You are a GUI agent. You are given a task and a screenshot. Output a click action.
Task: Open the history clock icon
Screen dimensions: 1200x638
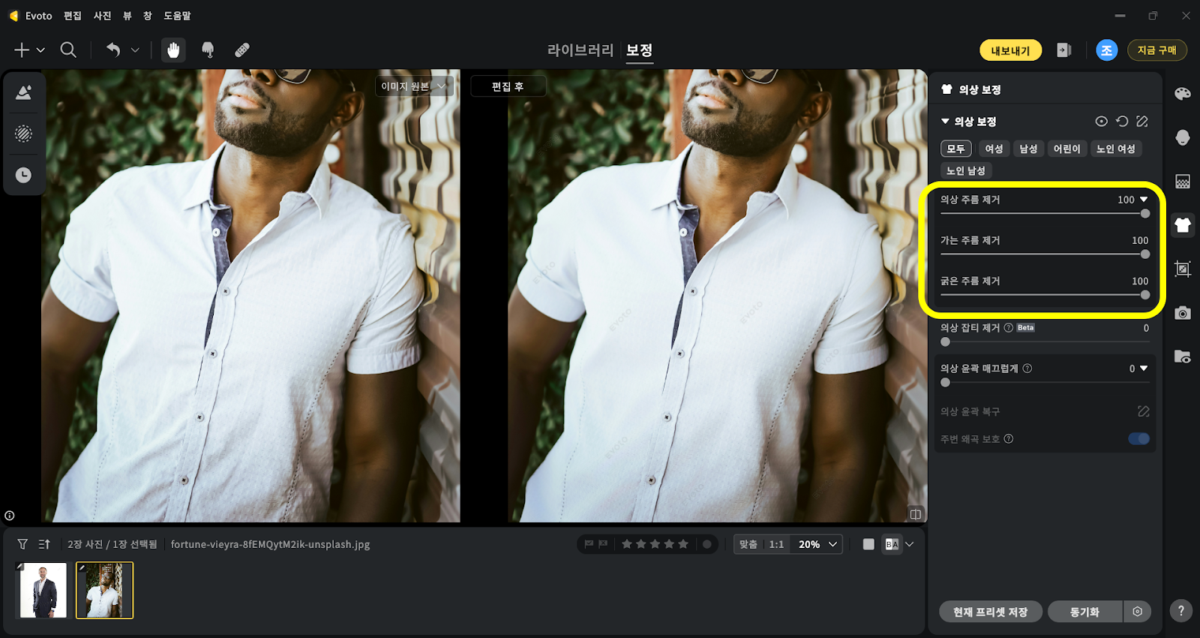(23, 175)
